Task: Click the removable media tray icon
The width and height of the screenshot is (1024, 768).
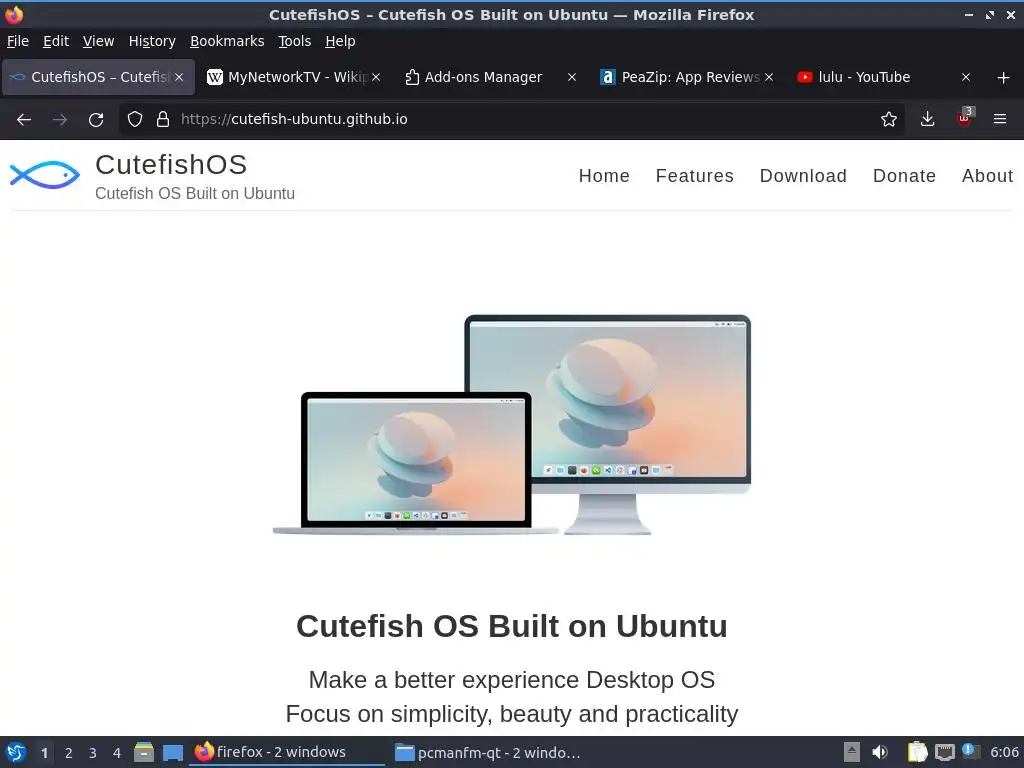Action: (x=852, y=752)
